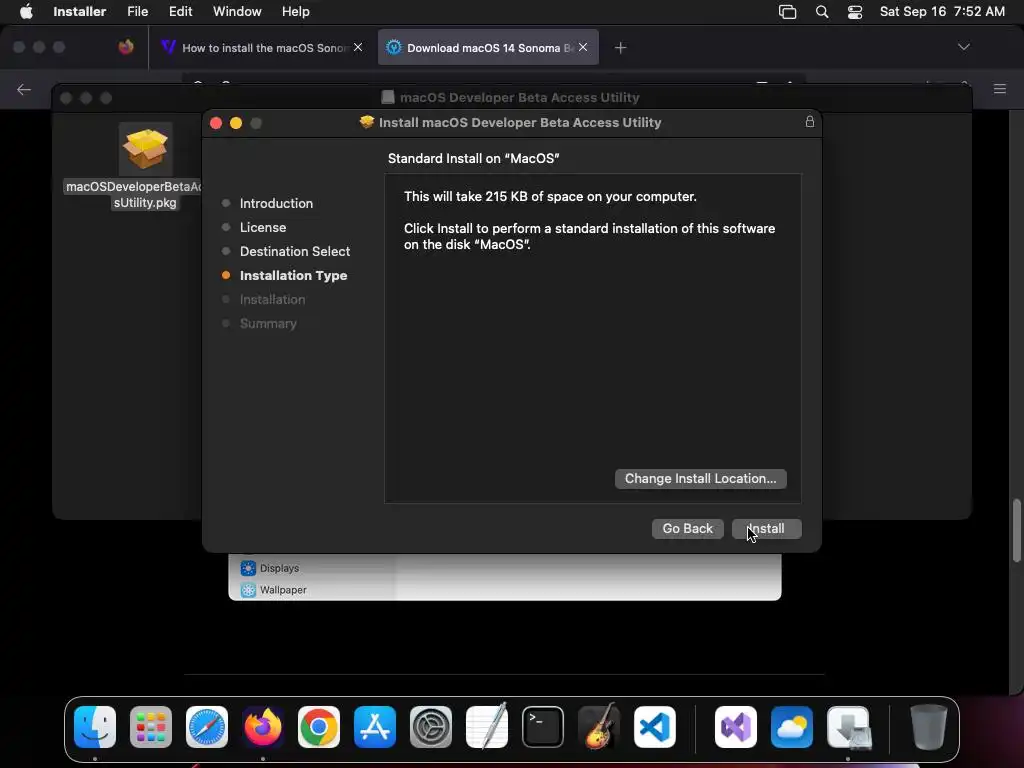Open the Apple menu

[26, 12]
